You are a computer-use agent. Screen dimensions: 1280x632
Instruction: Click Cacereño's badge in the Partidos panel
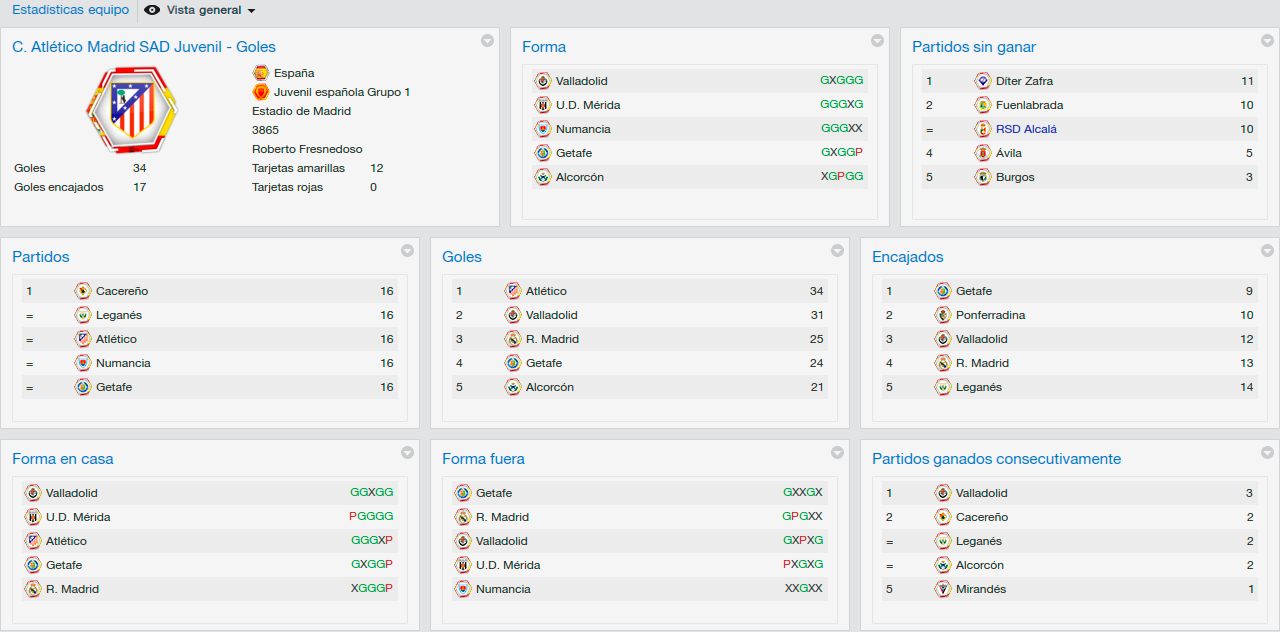pos(83,291)
